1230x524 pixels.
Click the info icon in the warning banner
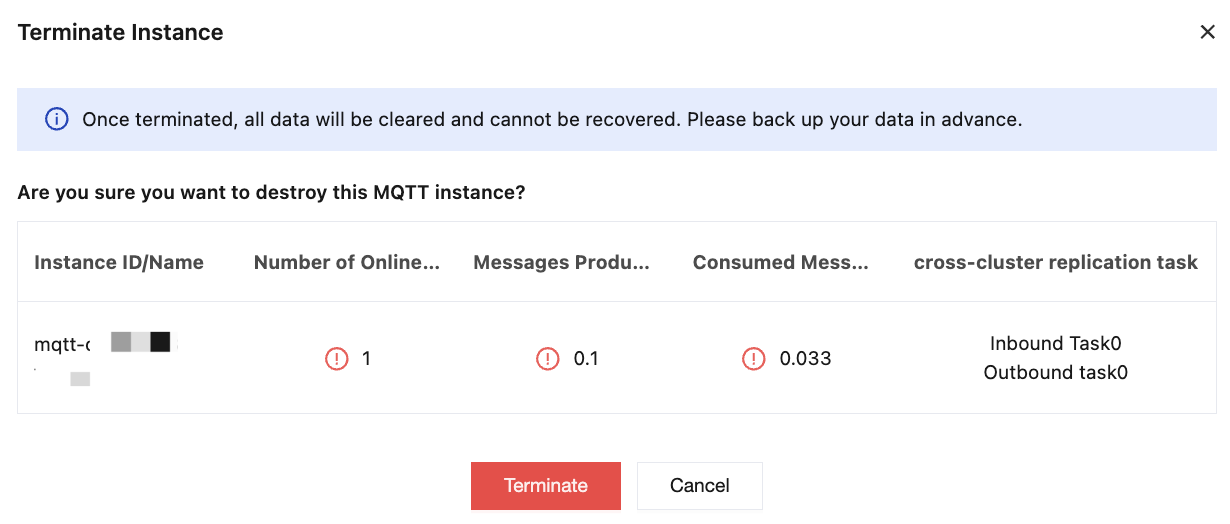[x=56, y=120]
